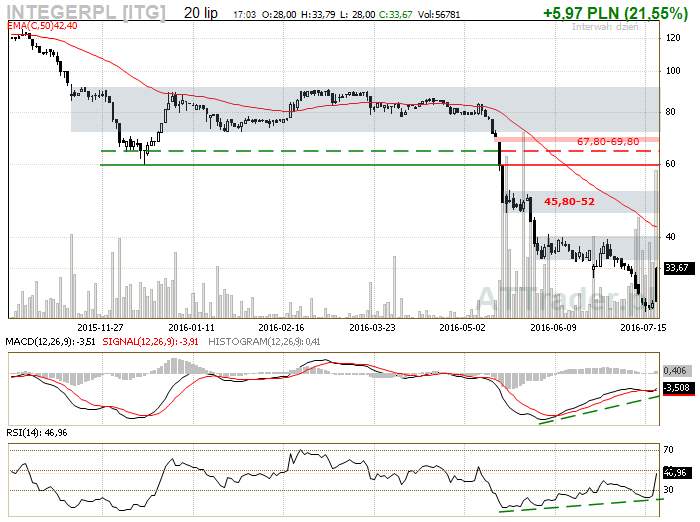Click the 2016-01-11 date axis label
Image resolution: width=700 pixels, height=522 pixels.
[192, 327]
